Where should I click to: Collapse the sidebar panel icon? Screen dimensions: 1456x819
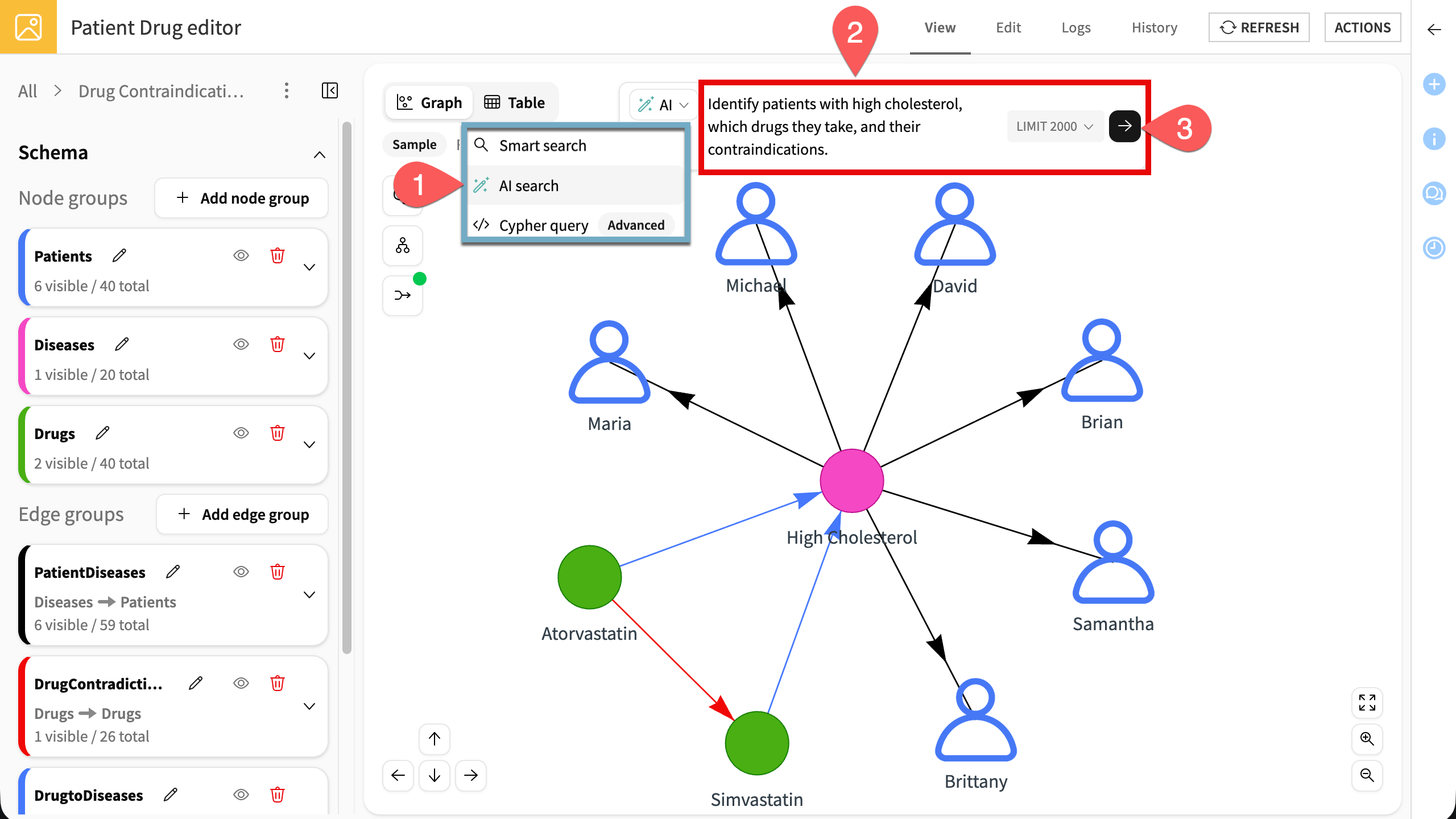pyautogui.click(x=330, y=90)
